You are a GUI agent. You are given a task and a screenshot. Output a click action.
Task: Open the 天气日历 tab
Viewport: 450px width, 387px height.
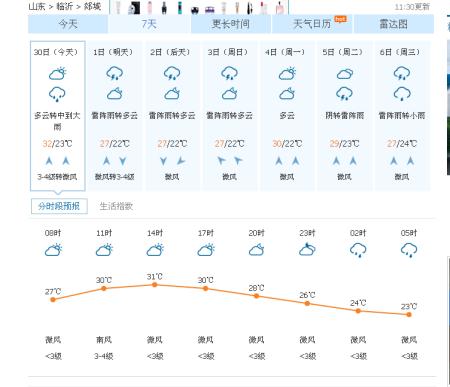(312, 24)
